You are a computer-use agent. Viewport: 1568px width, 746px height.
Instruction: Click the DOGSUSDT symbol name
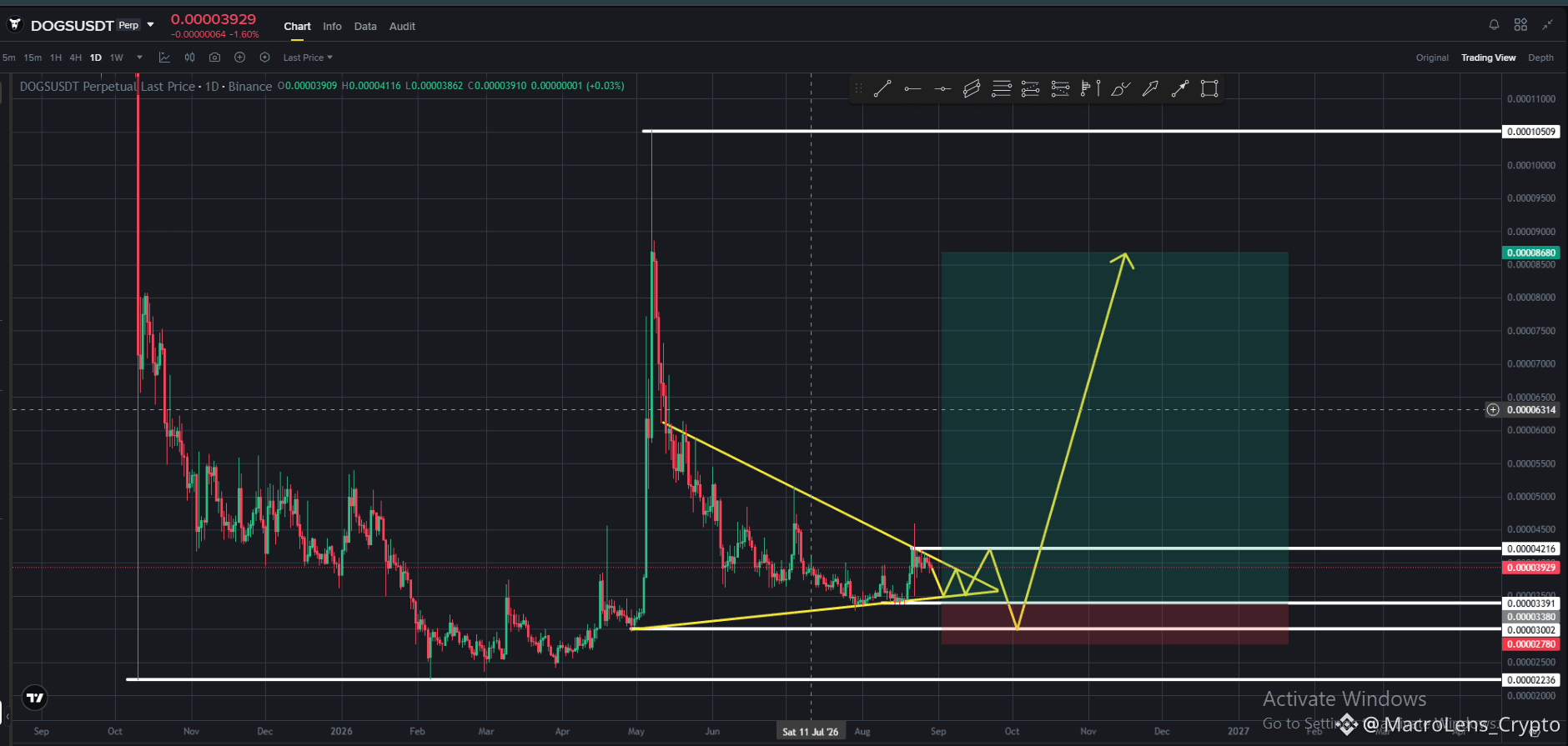point(72,26)
